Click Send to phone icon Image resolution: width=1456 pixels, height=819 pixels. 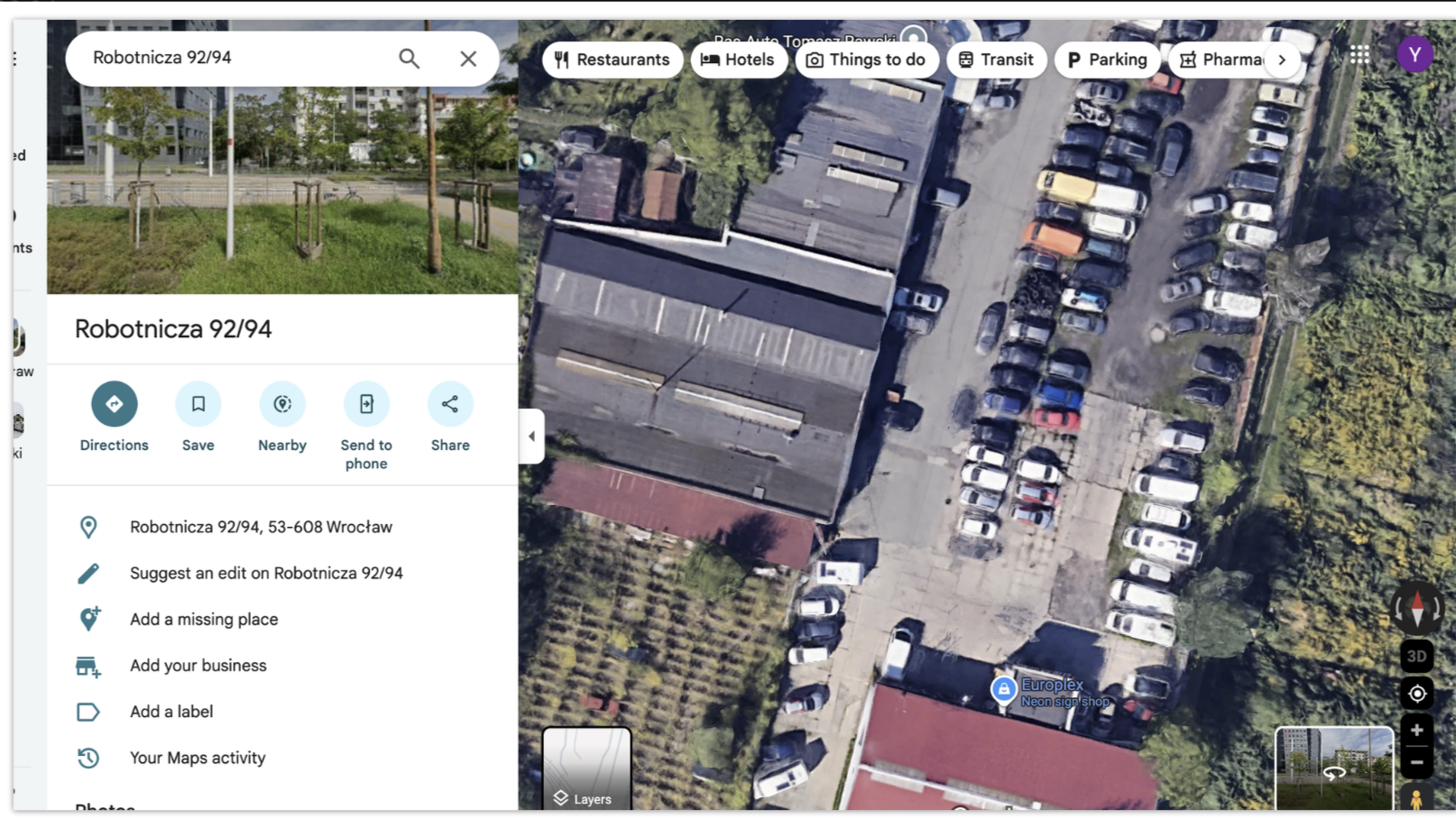pyautogui.click(x=366, y=404)
